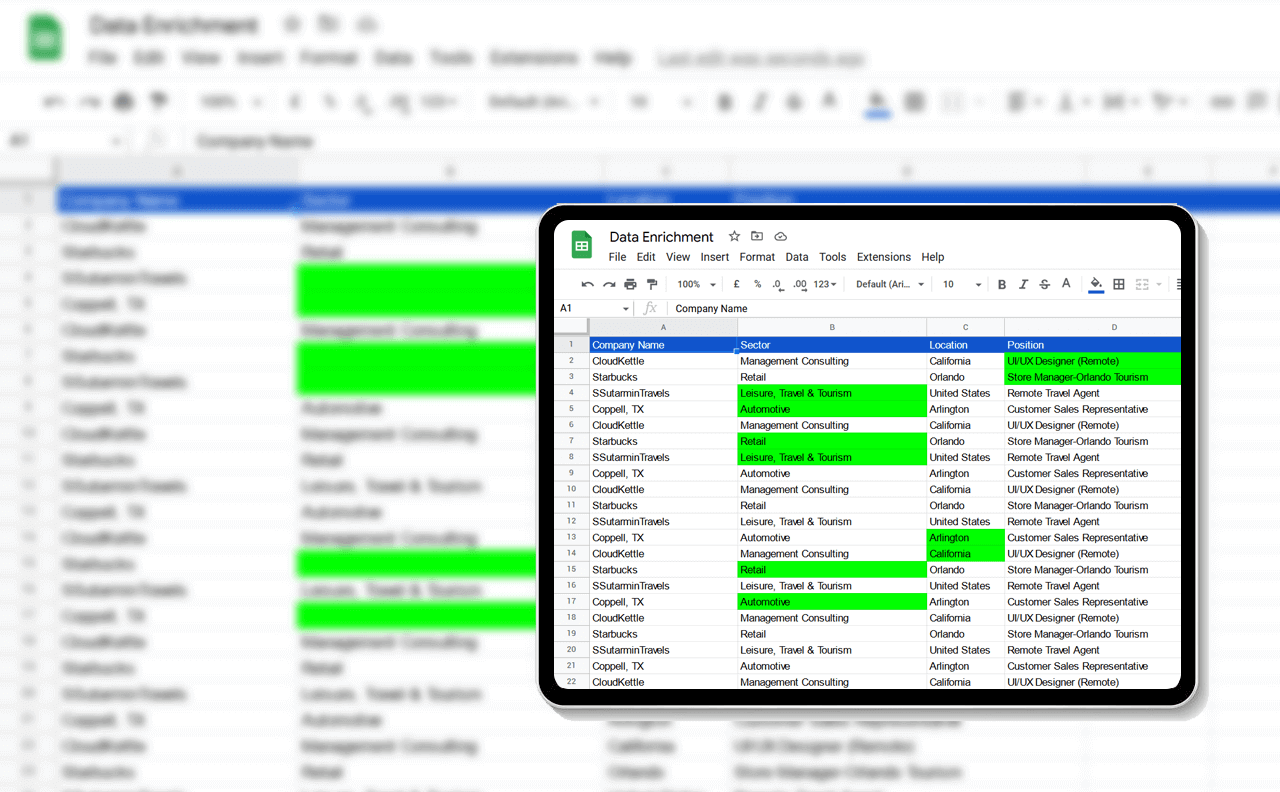Screen dimensions: 1280x792
Task: Toggle italic formatting
Action: tap(1023, 285)
